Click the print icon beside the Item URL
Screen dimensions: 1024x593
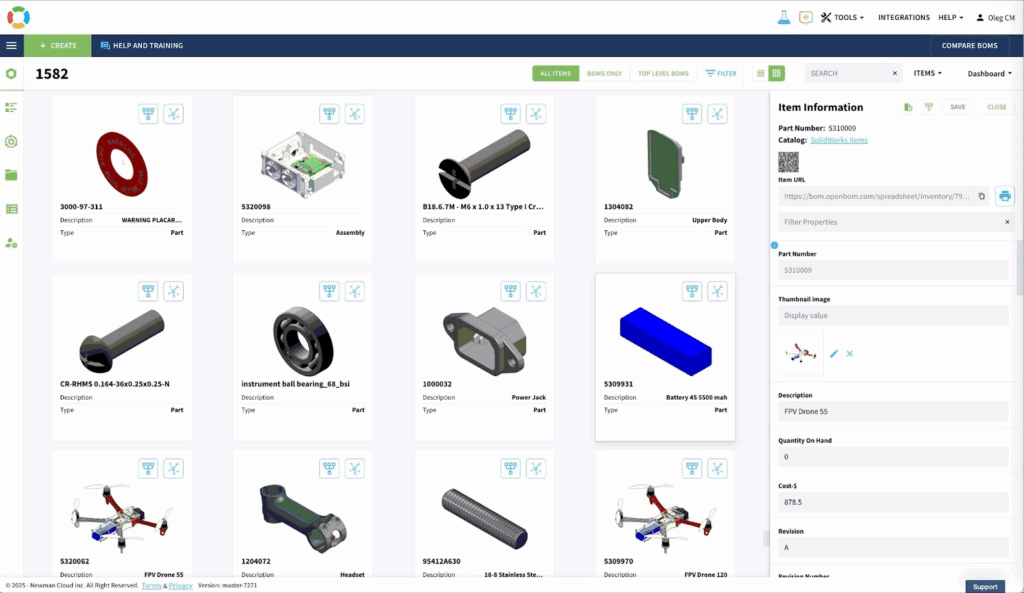1005,196
